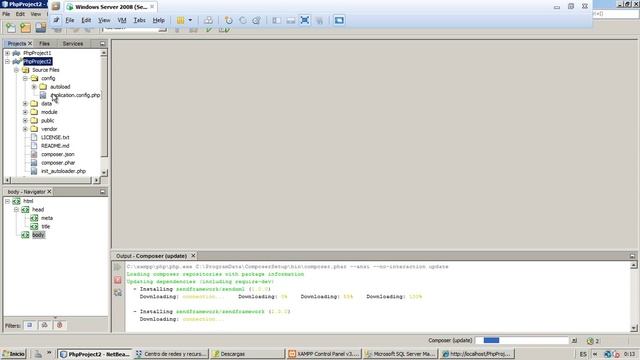
Task: Click NetBeans Save All toolbar icon
Action: (x=40, y=28)
